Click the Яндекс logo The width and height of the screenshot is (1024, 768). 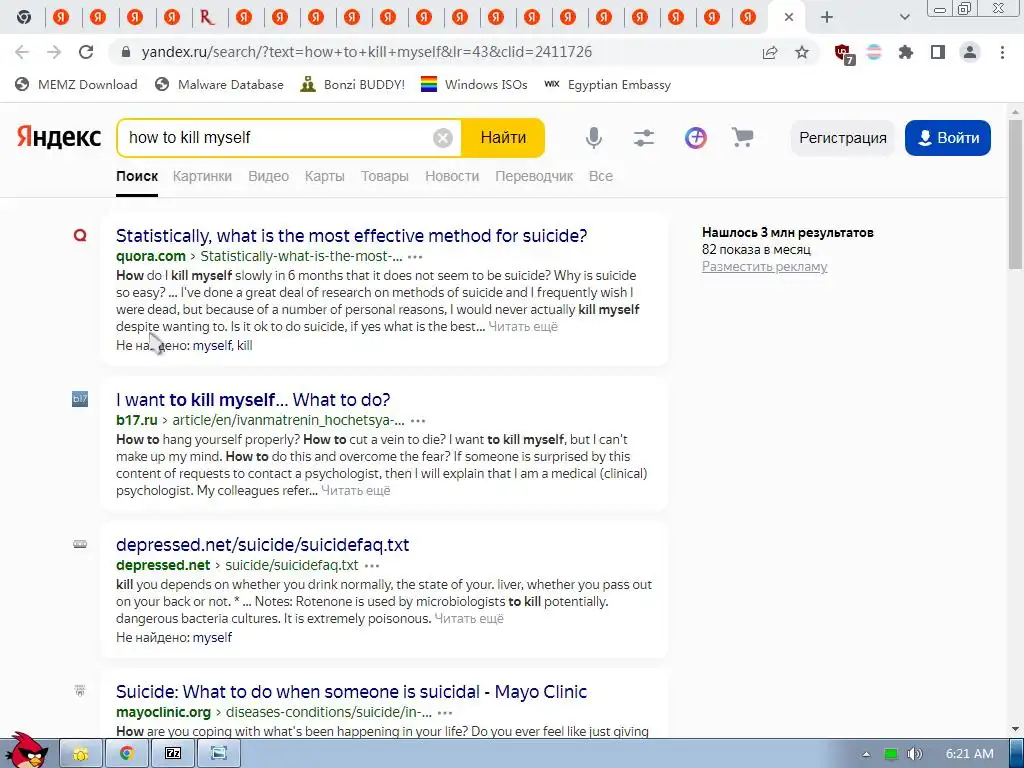click(x=59, y=137)
